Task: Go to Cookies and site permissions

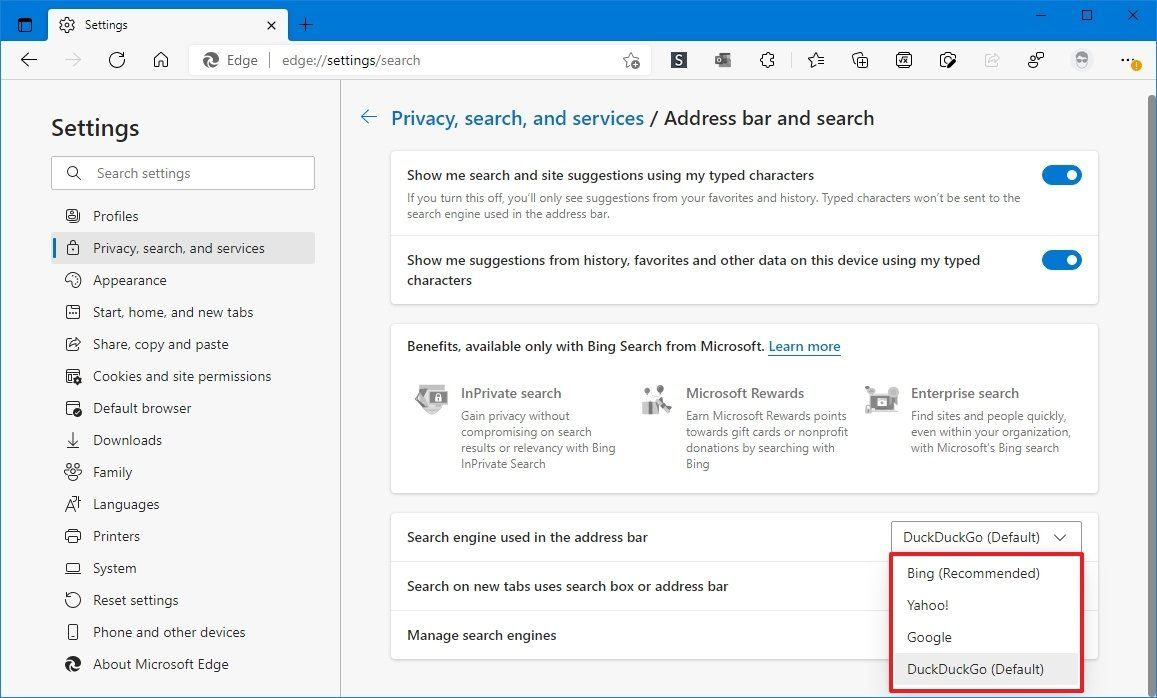Action: click(181, 376)
